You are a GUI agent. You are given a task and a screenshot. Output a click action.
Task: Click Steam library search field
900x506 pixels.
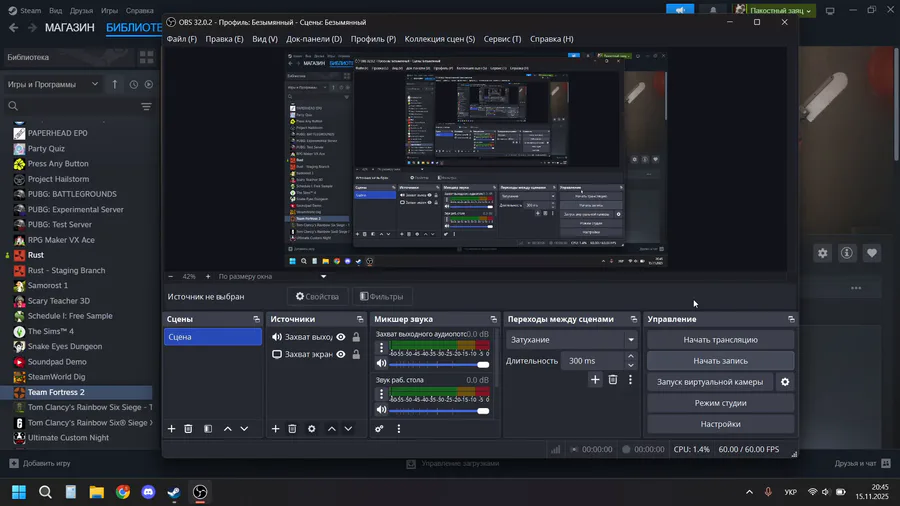pos(72,106)
